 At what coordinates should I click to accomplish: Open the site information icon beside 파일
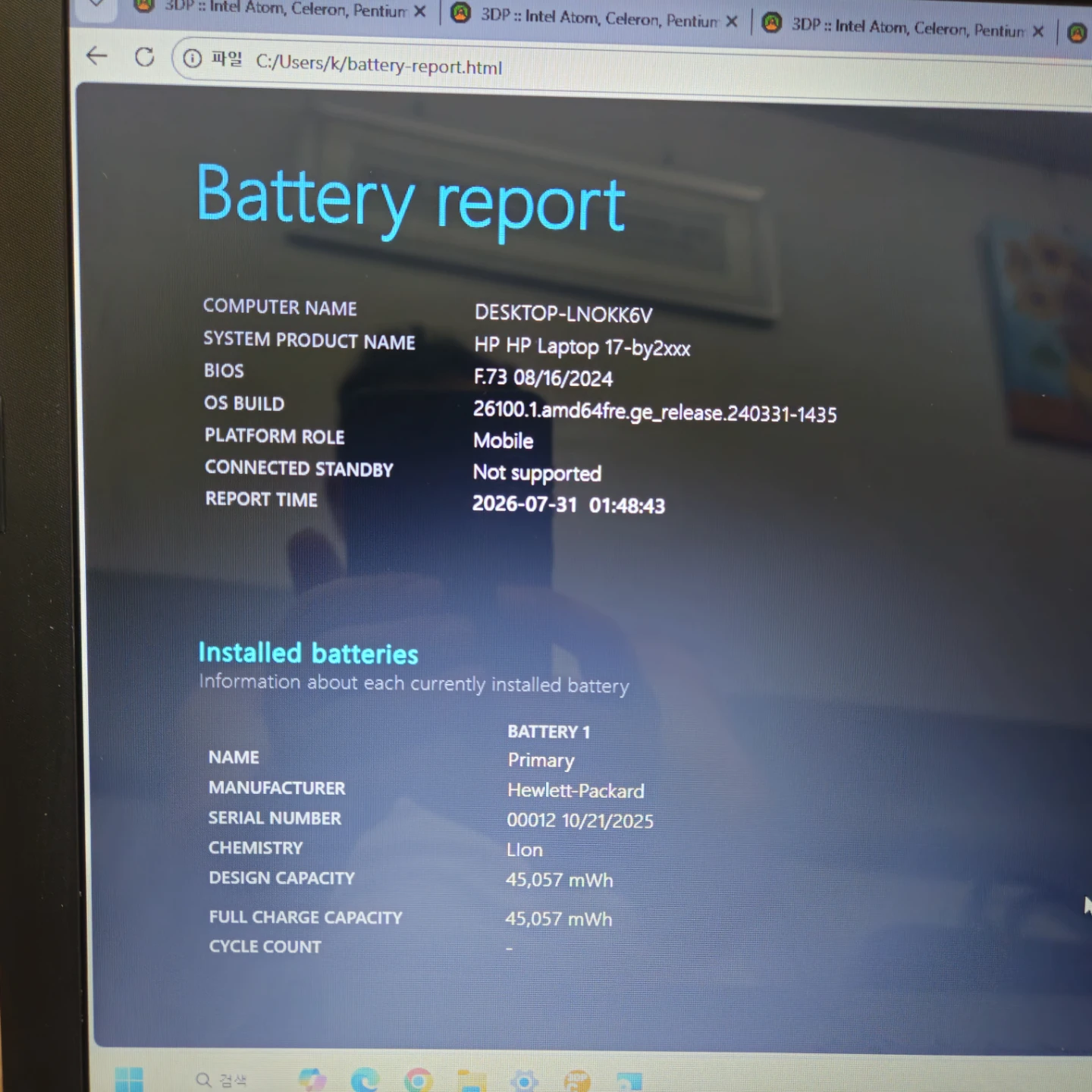click(193, 58)
